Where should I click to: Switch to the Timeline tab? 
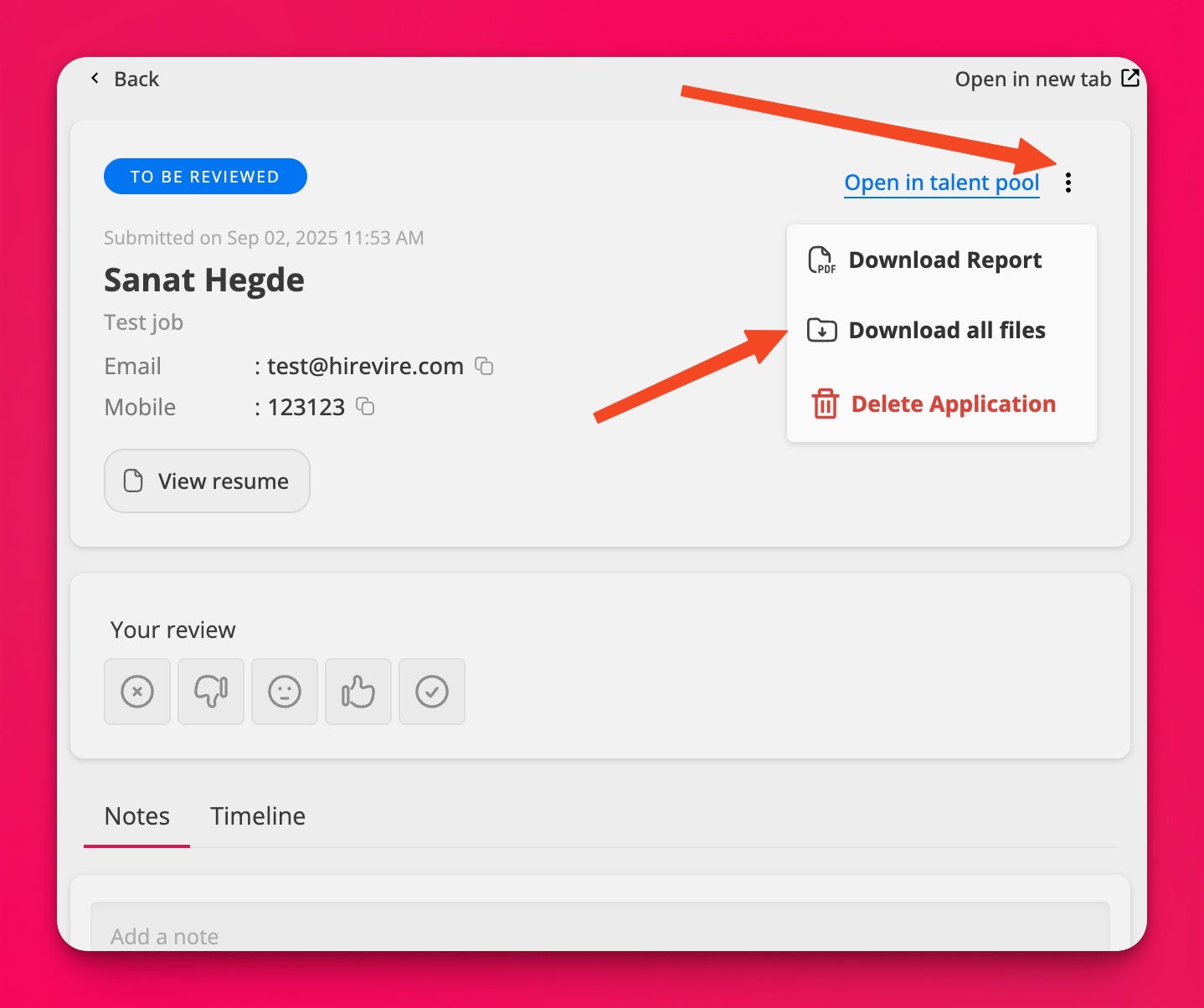pyautogui.click(x=258, y=816)
